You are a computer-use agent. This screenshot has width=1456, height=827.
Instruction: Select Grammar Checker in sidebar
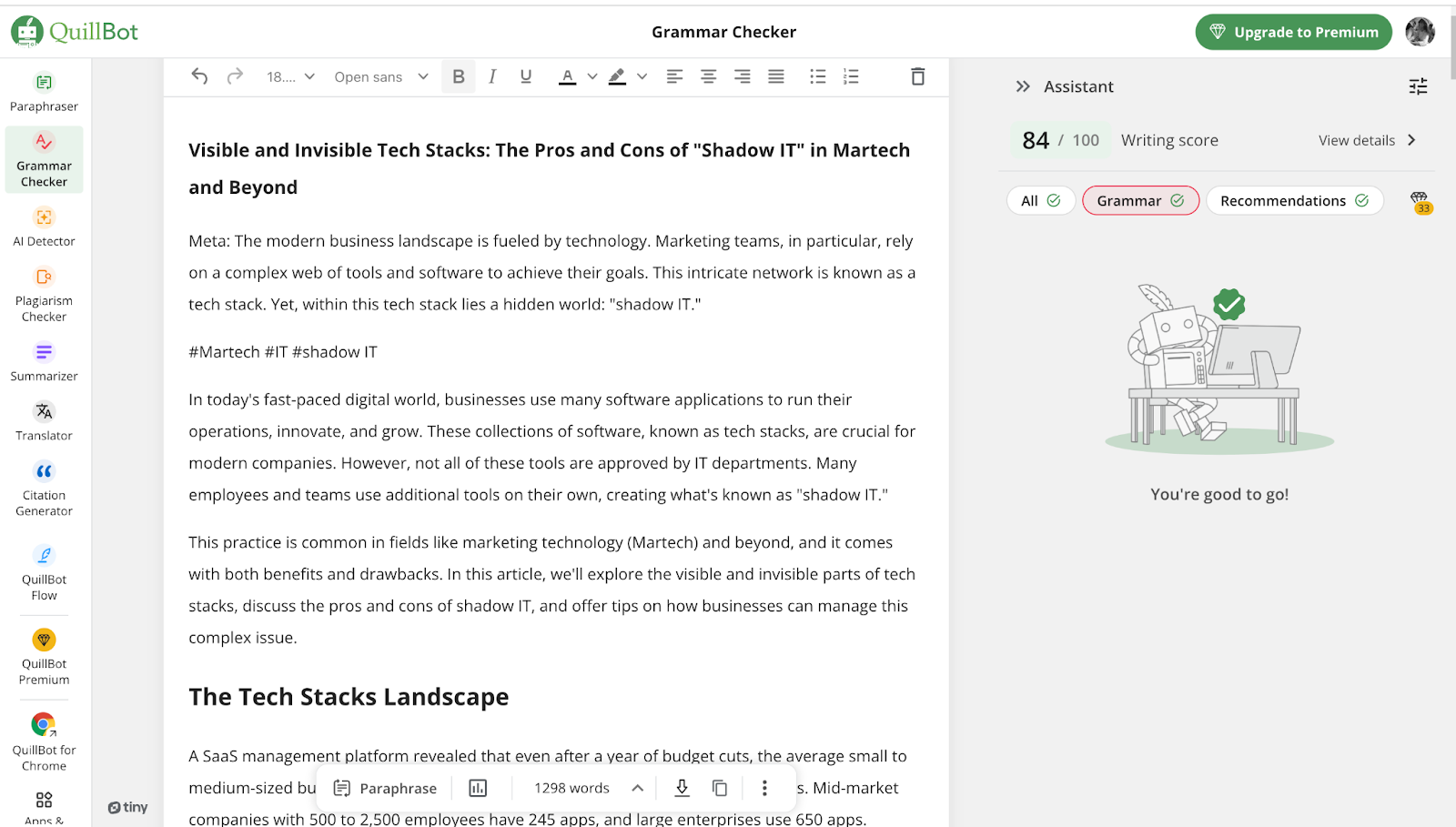point(44,159)
